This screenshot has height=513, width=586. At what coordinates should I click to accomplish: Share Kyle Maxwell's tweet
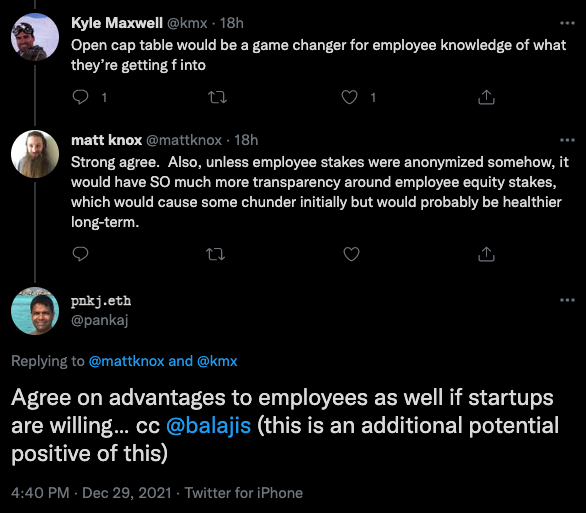(486, 97)
